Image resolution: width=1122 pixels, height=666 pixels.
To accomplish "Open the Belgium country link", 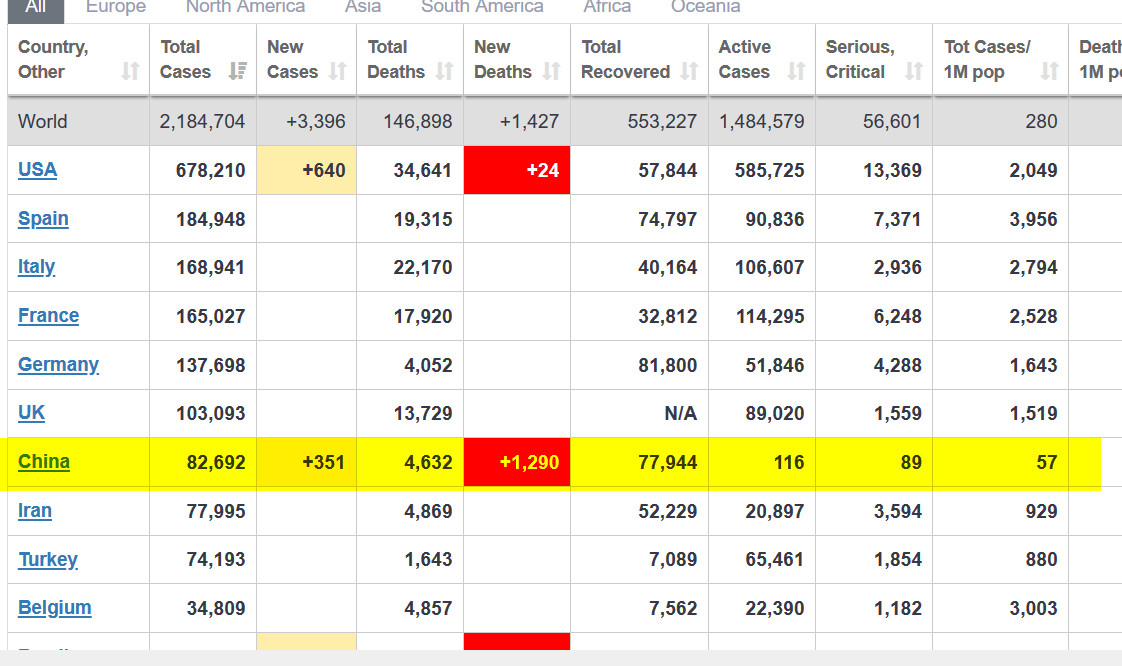I will point(55,608).
